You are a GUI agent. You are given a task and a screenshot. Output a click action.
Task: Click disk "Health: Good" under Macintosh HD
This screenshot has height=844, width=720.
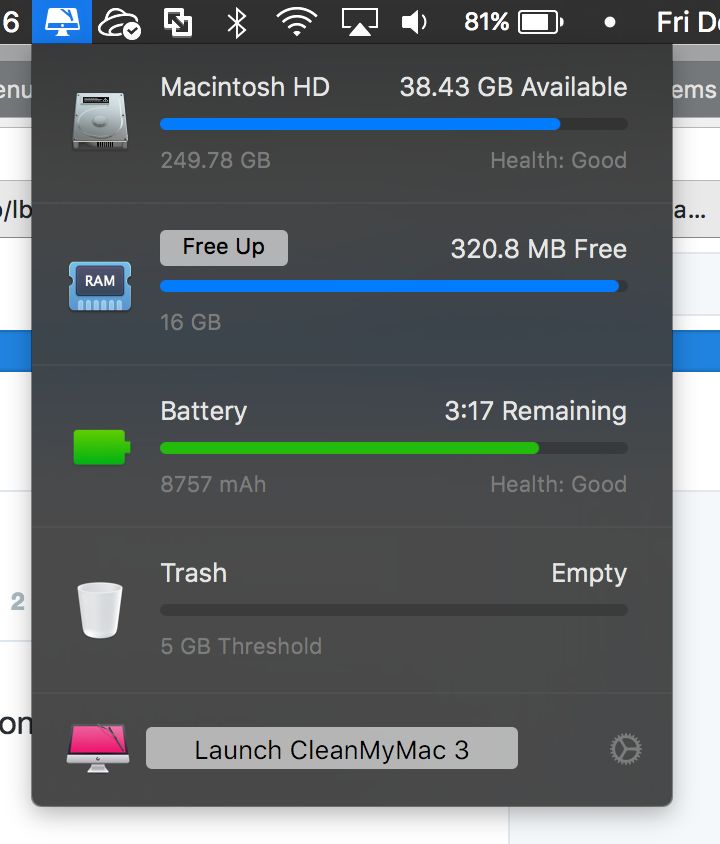[559, 160]
